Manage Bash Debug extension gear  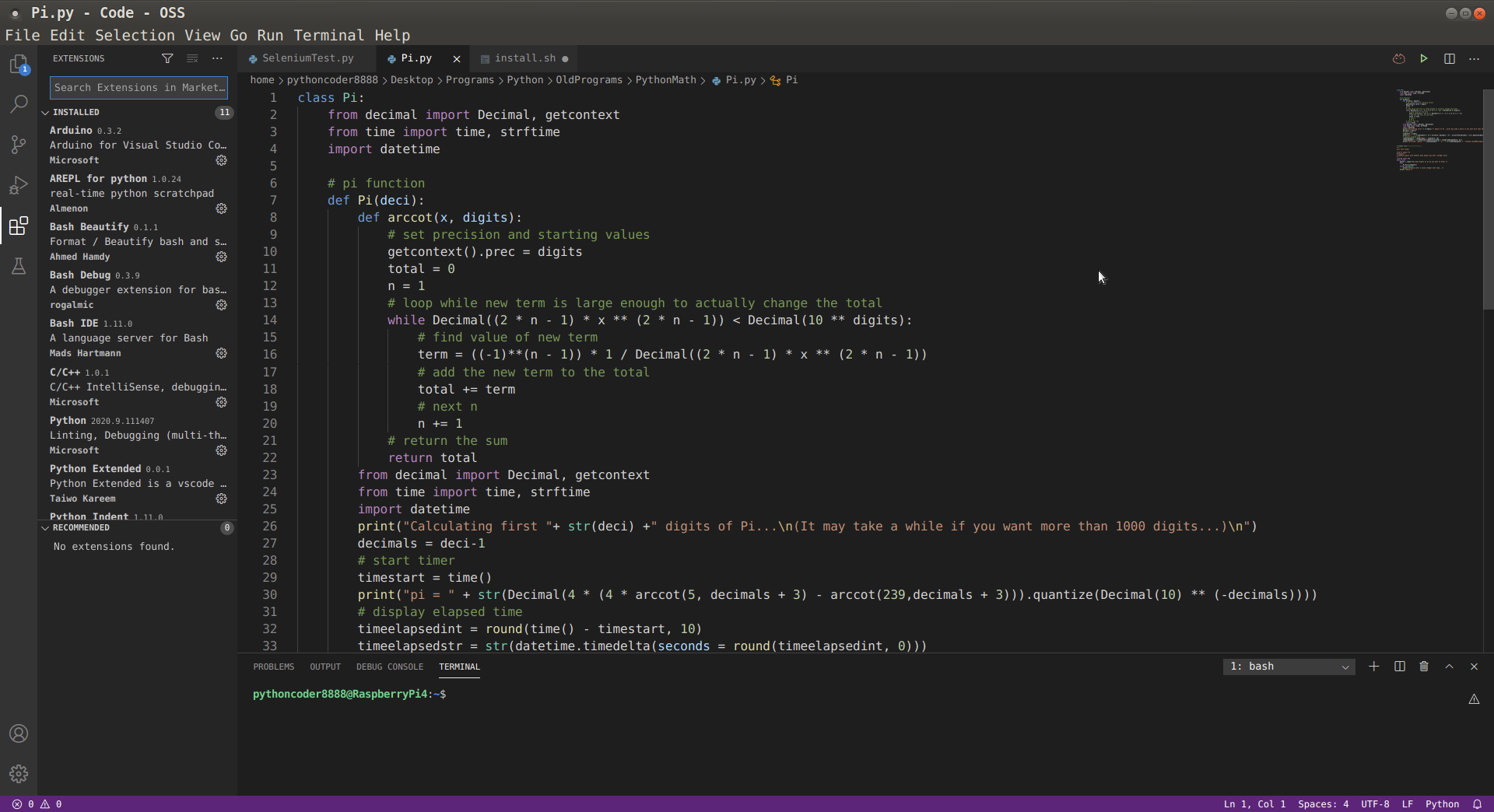click(222, 305)
